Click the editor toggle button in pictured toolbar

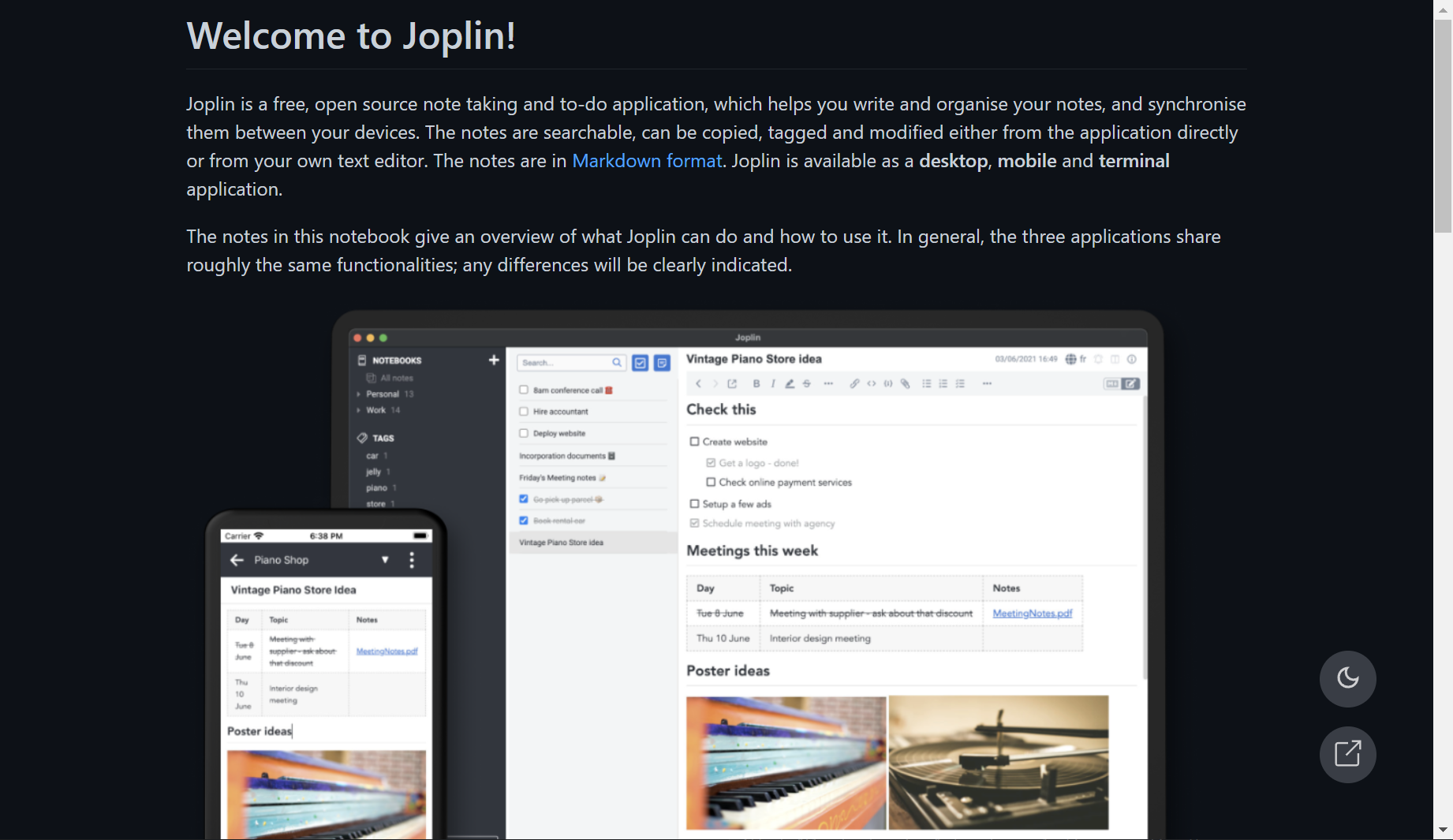(x=1122, y=383)
